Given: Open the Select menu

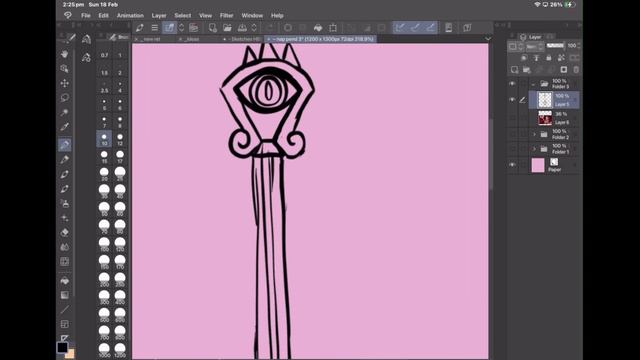Looking at the screenshot, I should (182, 16).
